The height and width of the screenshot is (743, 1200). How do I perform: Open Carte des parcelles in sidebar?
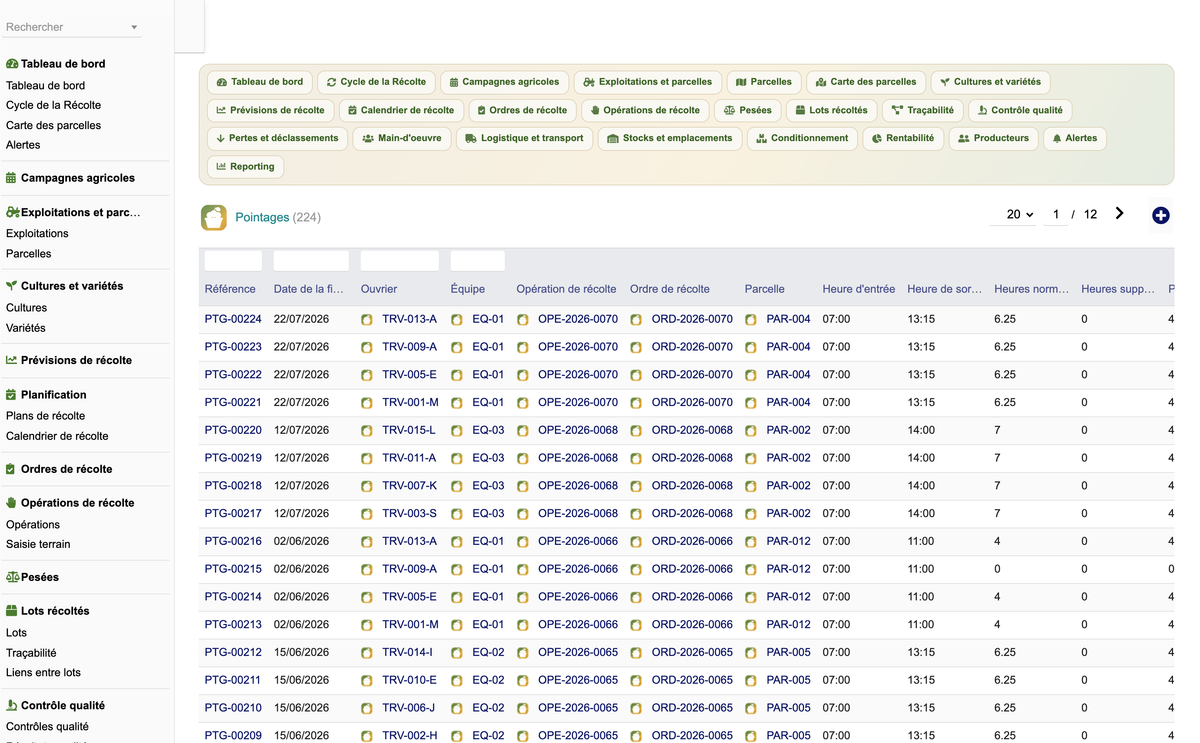click(x=53, y=125)
